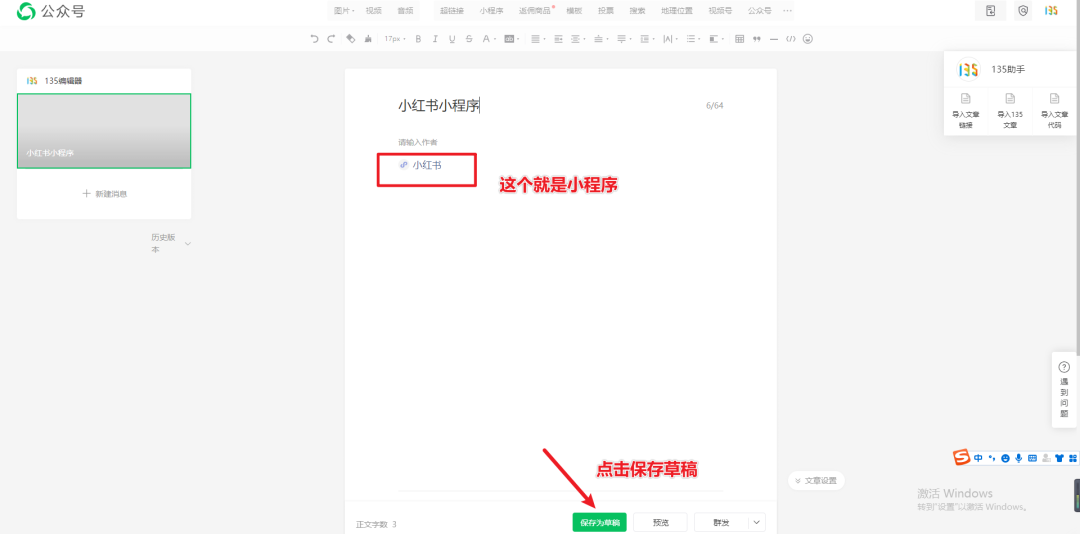This screenshot has width=1080, height=534.
Task: Click the shield search icon
Action: point(1024,10)
